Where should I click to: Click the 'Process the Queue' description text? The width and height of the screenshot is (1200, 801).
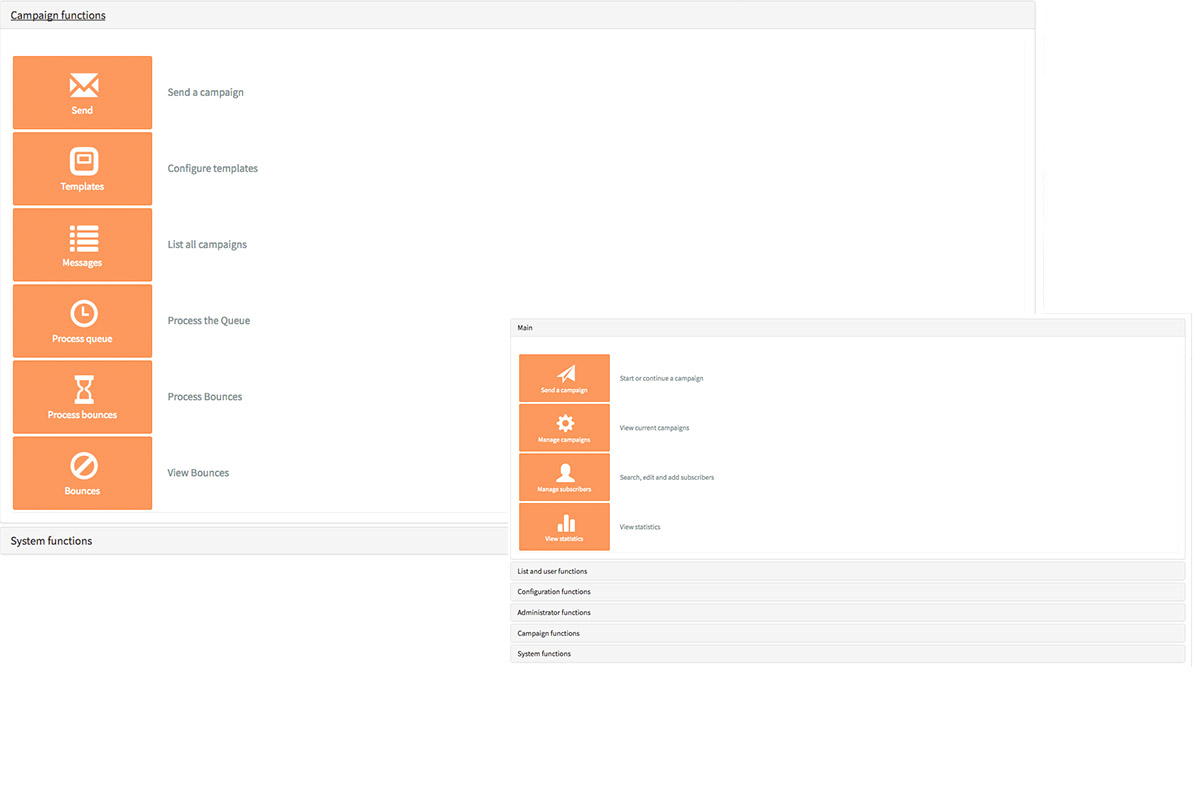pyautogui.click(x=209, y=321)
